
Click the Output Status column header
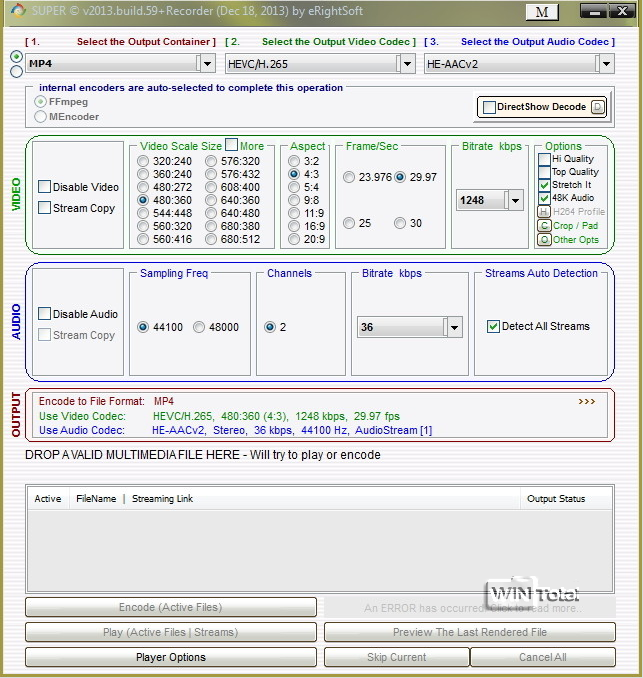tap(556, 498)
